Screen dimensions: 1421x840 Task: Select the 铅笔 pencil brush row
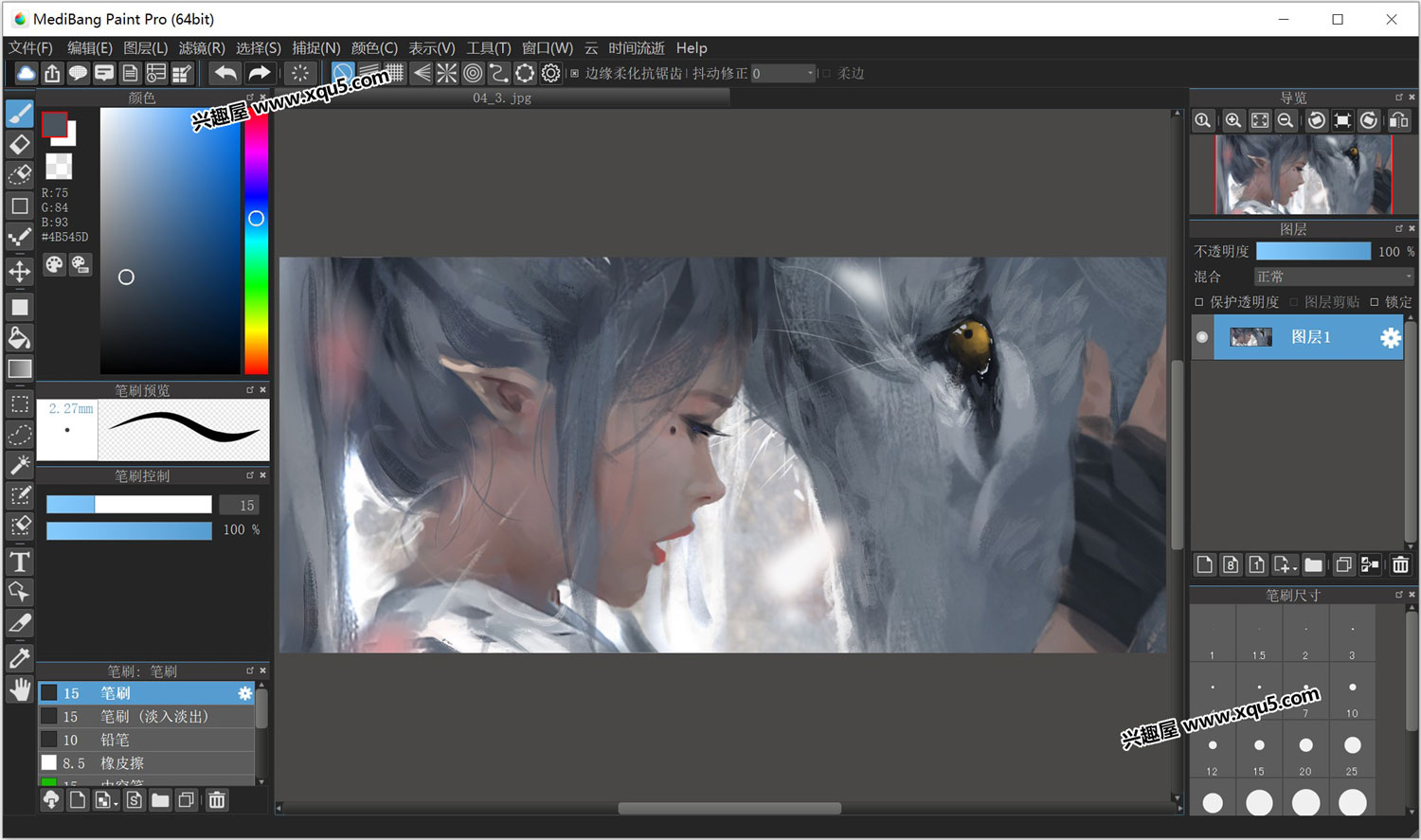147,740
